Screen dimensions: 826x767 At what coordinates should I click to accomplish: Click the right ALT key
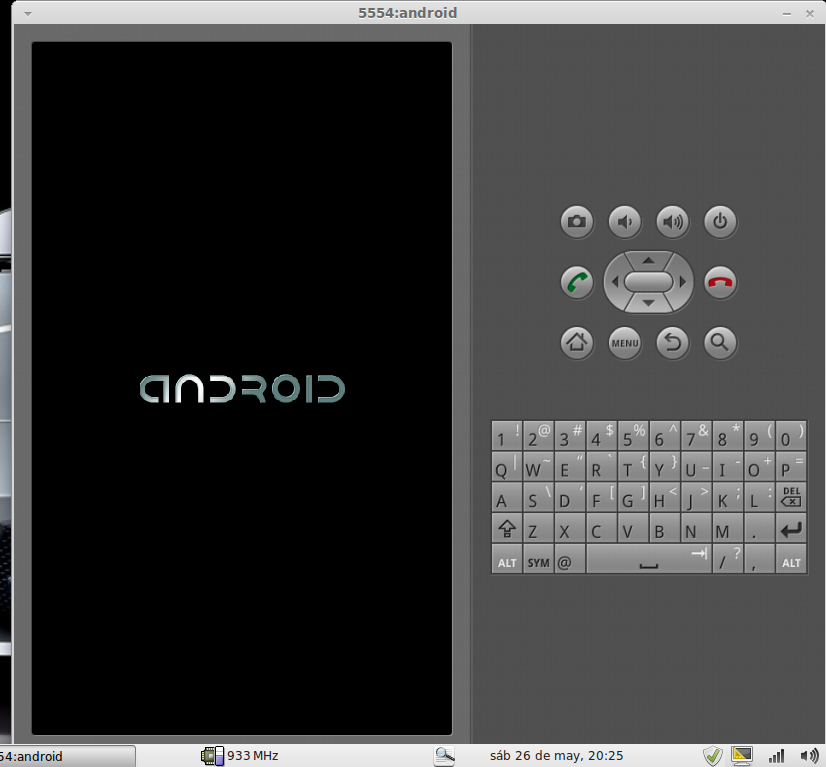pyautogui.click(x=791, y=559)
